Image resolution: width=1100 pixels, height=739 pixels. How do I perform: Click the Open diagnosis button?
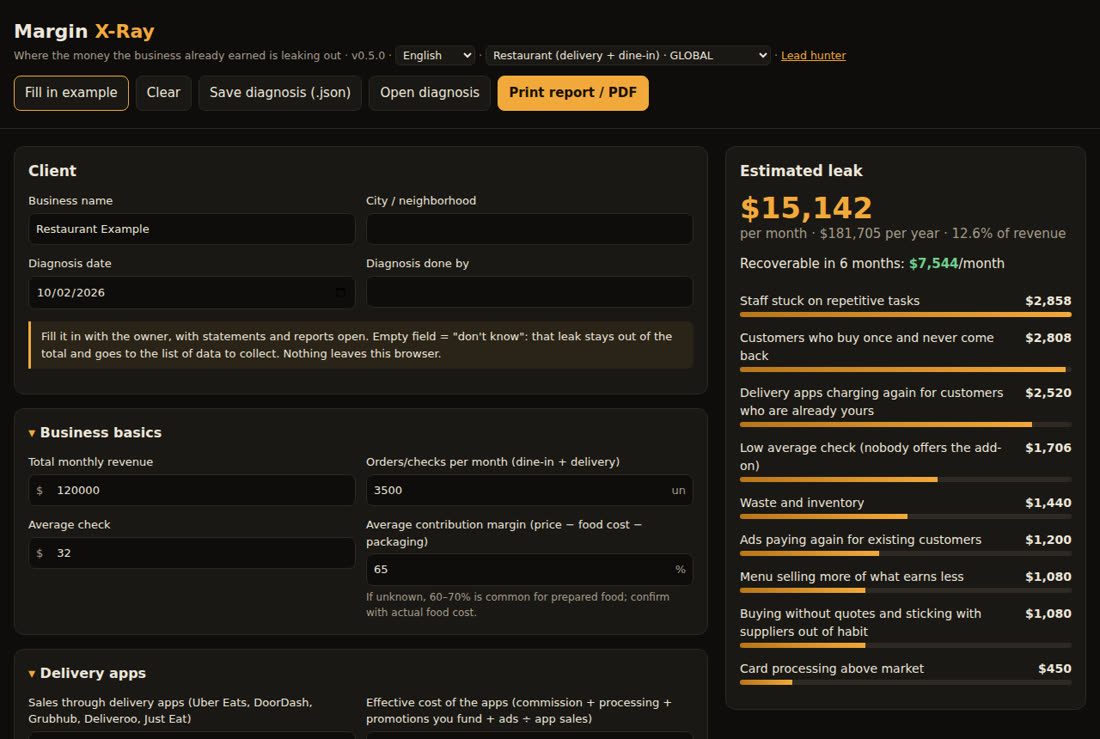point(429,93)
